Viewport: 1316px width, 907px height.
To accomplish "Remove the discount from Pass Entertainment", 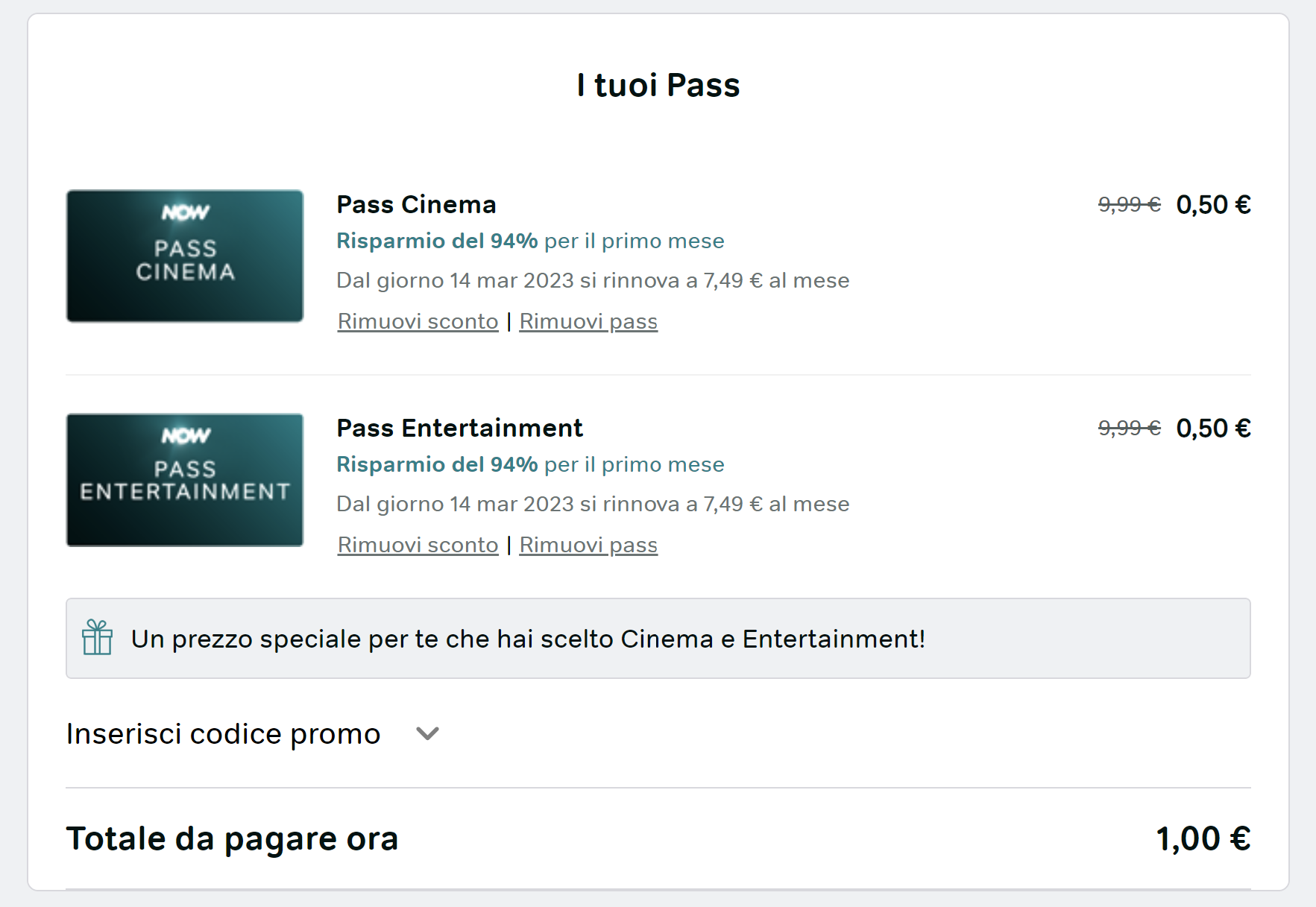I will click(418, 545).
